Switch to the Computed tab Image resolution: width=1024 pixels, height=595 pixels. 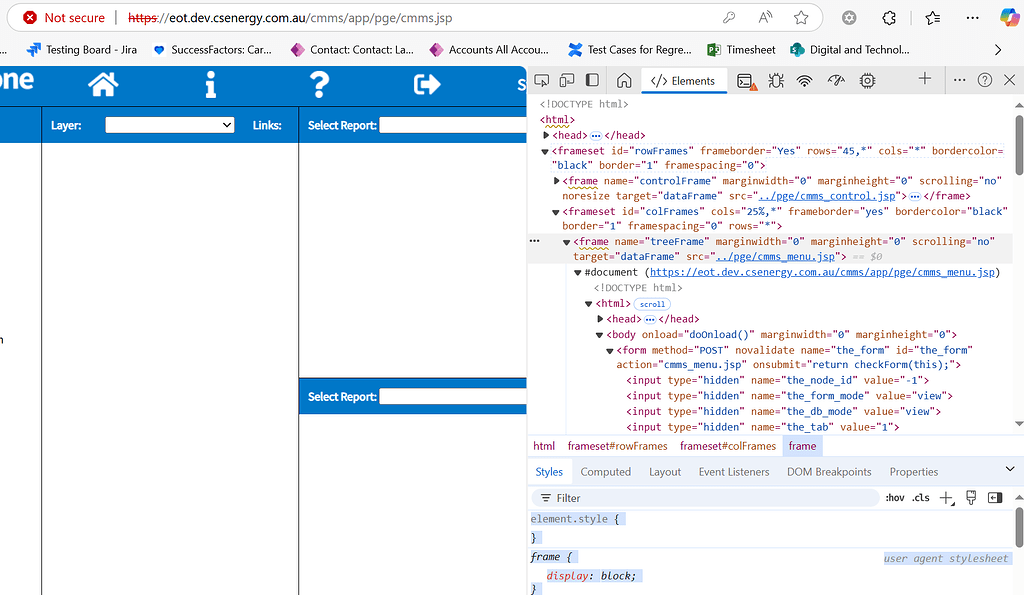[x=605, y=471]
